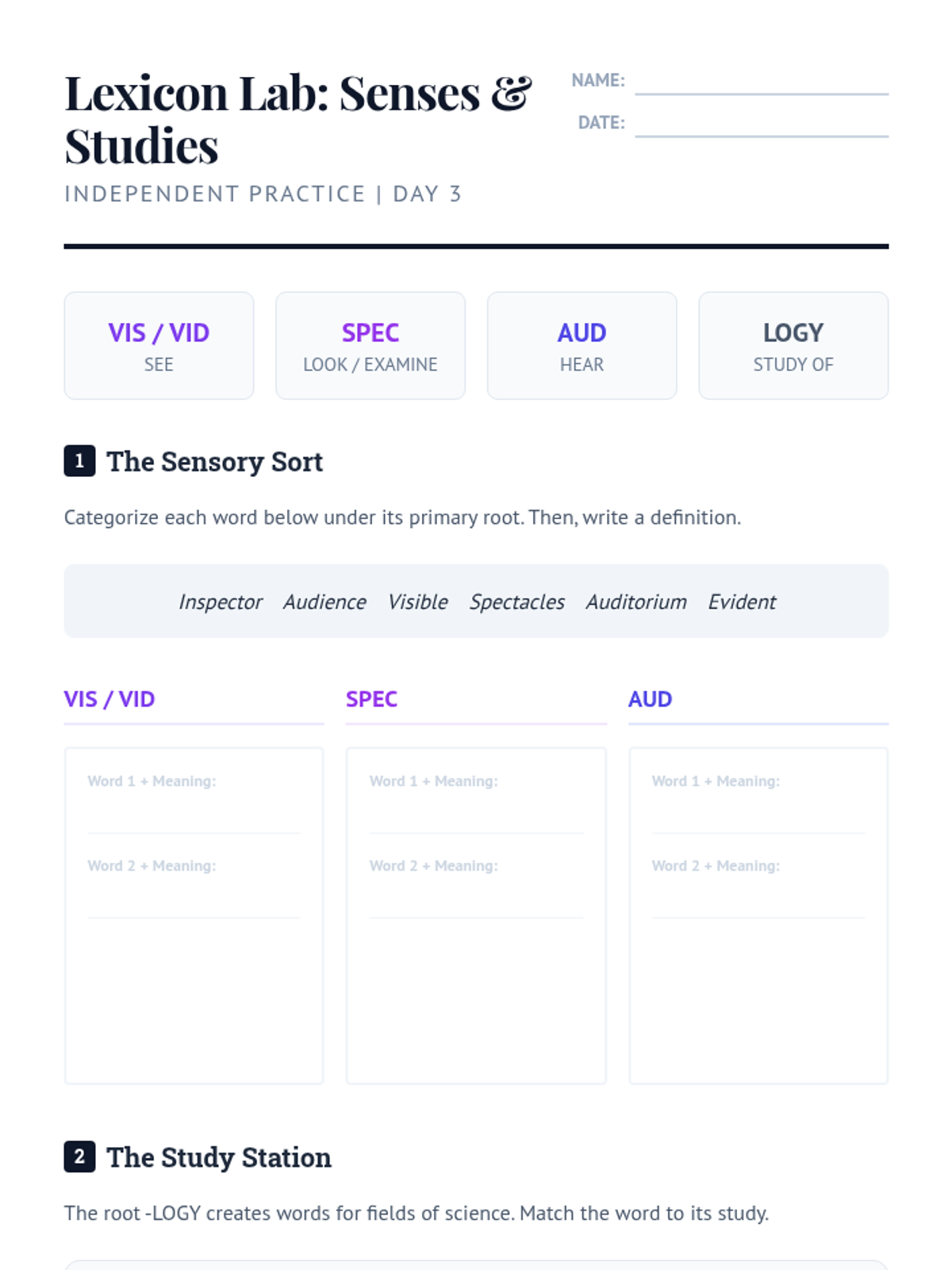
Task: Click Word 1 field under AUD column
Action: [758, 802]
